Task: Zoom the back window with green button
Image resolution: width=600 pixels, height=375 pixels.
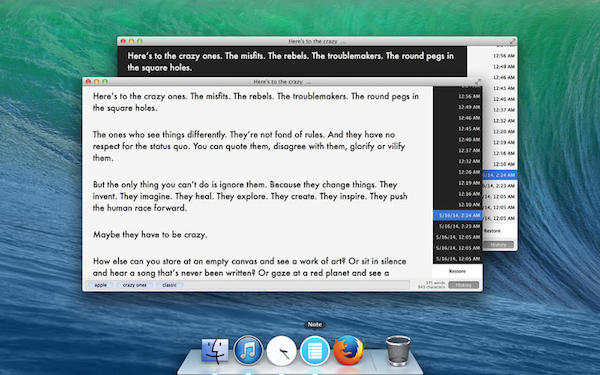Action: (140, 41)
